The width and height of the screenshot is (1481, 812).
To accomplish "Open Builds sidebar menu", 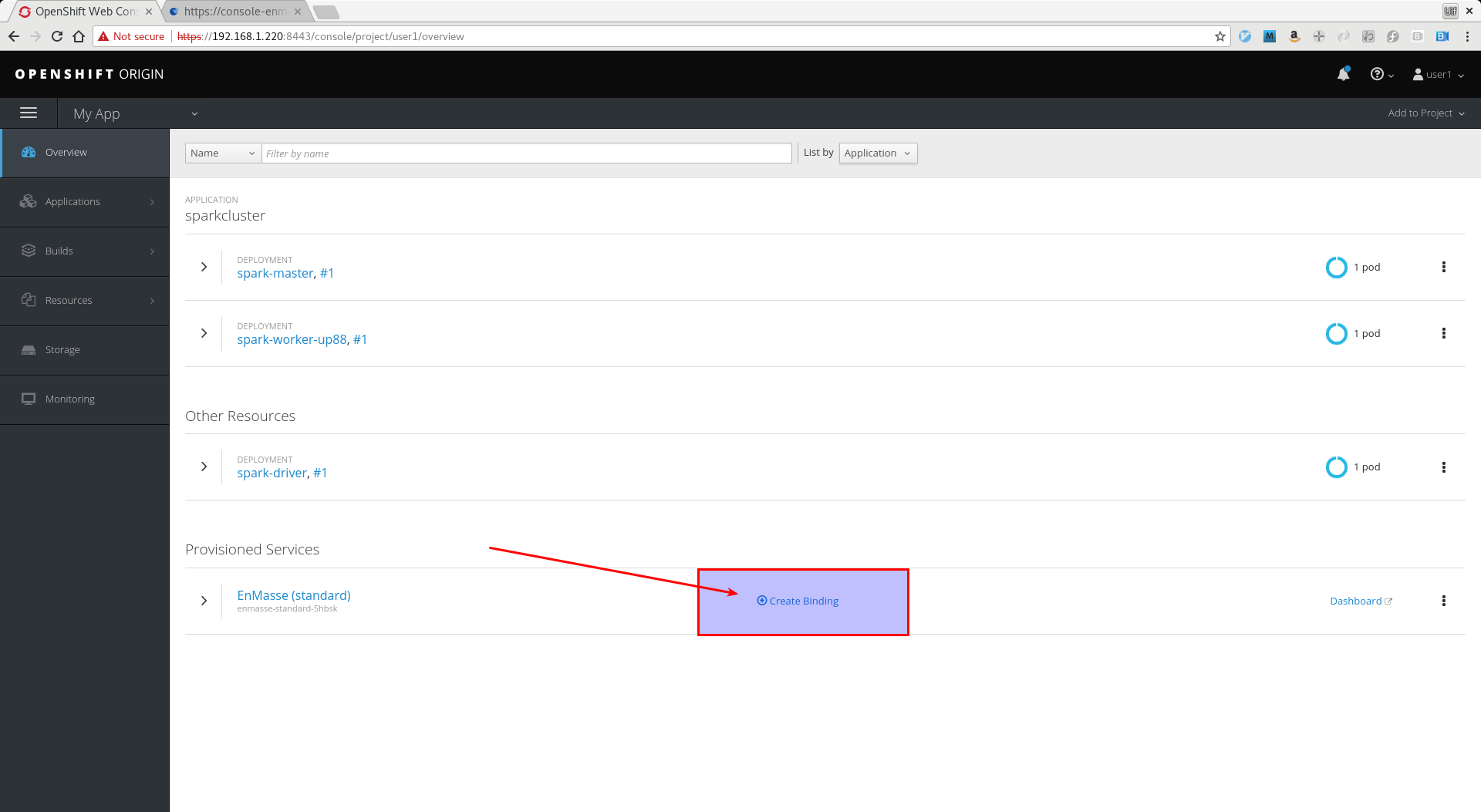I will tap(85, 251).
